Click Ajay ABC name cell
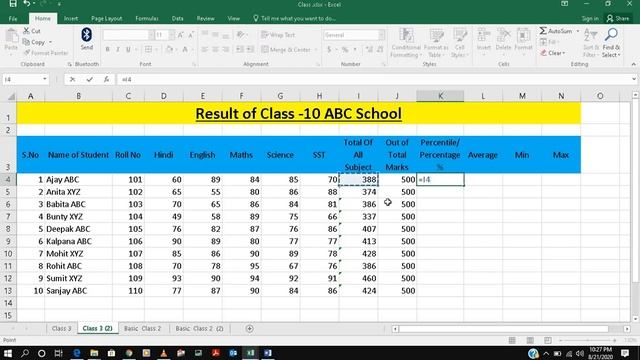The width and height of the screenshot is (640, 360). (x=78, y=180)
